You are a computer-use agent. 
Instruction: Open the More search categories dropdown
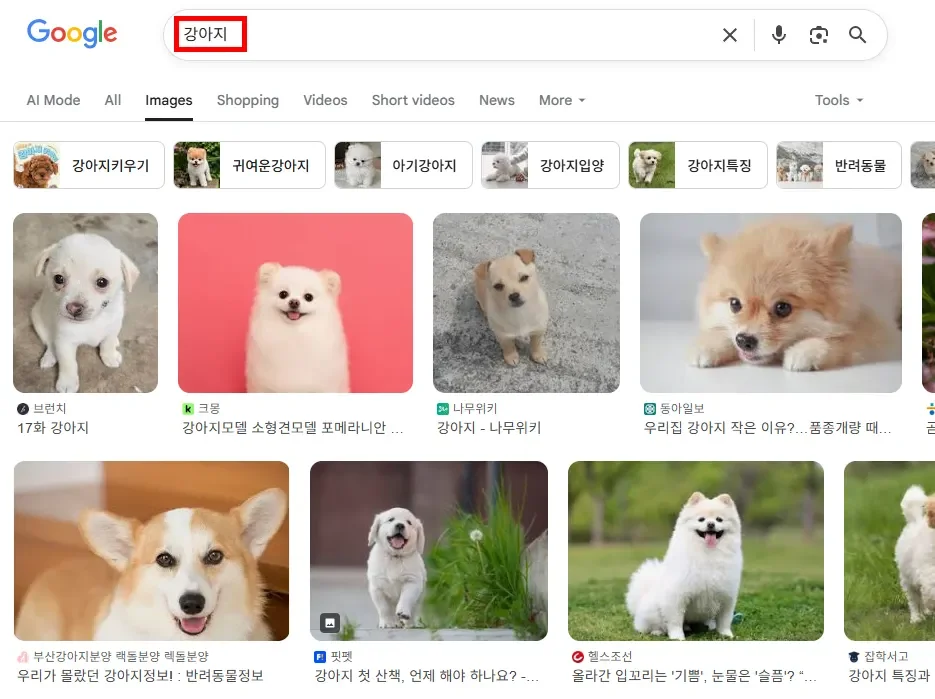click(561, 100)
